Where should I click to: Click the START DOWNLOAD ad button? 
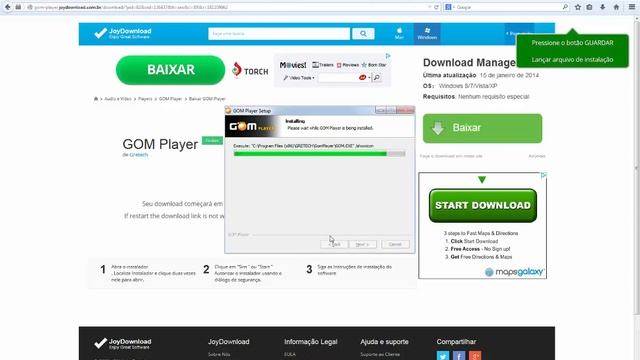pyautogui.click(x=483, y=205)
